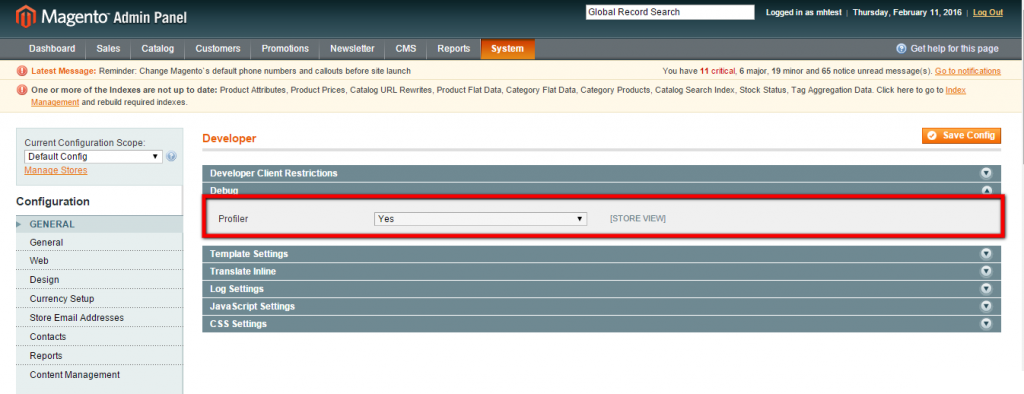The image size is (1024, 394).
Task: Open the CMS menu
Action: coord(406,48)
